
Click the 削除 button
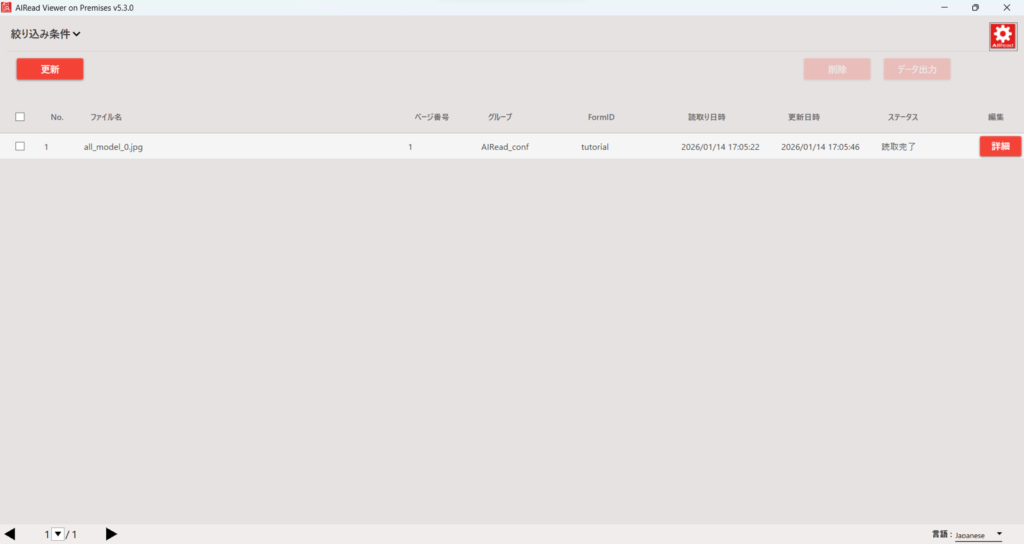(836, 69)
